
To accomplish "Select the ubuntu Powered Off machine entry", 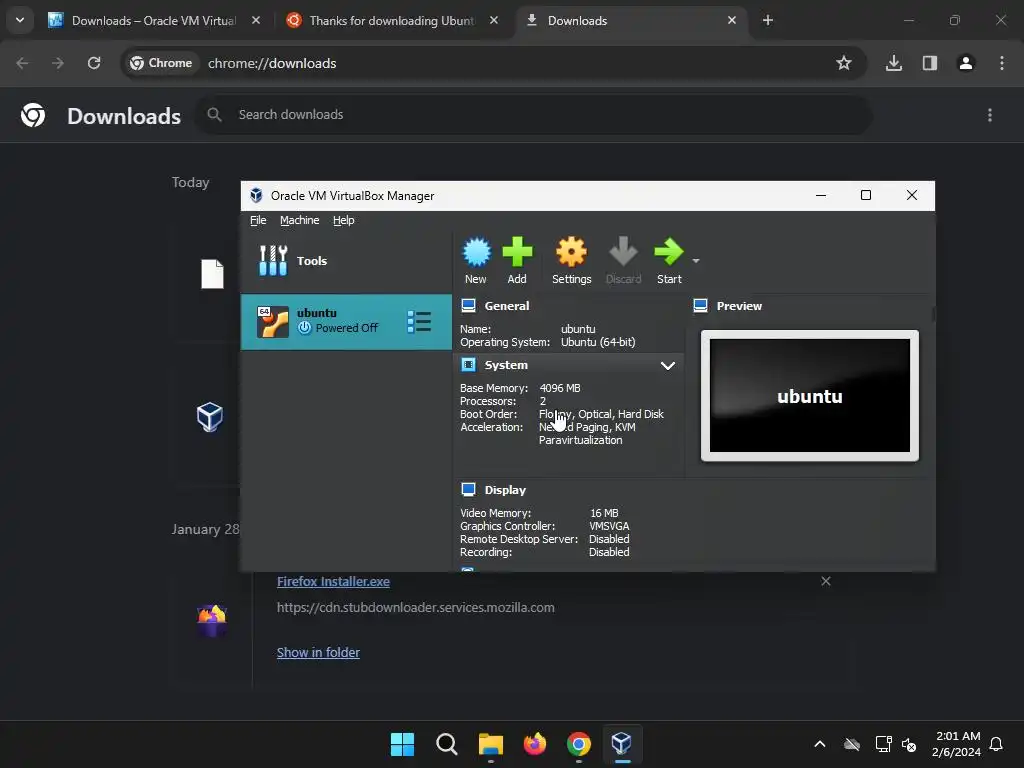I will [x=346, y=321].
